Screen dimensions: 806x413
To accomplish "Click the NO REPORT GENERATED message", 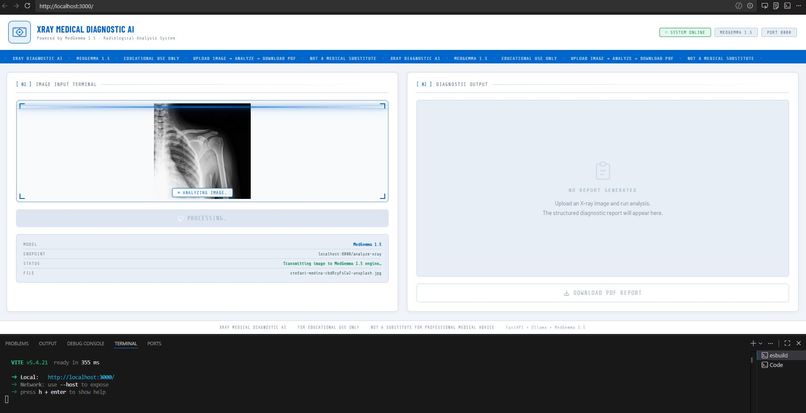I will pos(602,190).
